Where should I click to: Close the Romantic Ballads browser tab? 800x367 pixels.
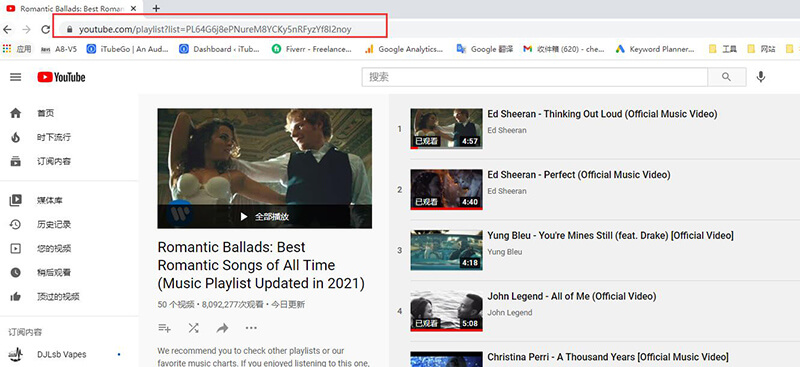[x=134, y=9]
